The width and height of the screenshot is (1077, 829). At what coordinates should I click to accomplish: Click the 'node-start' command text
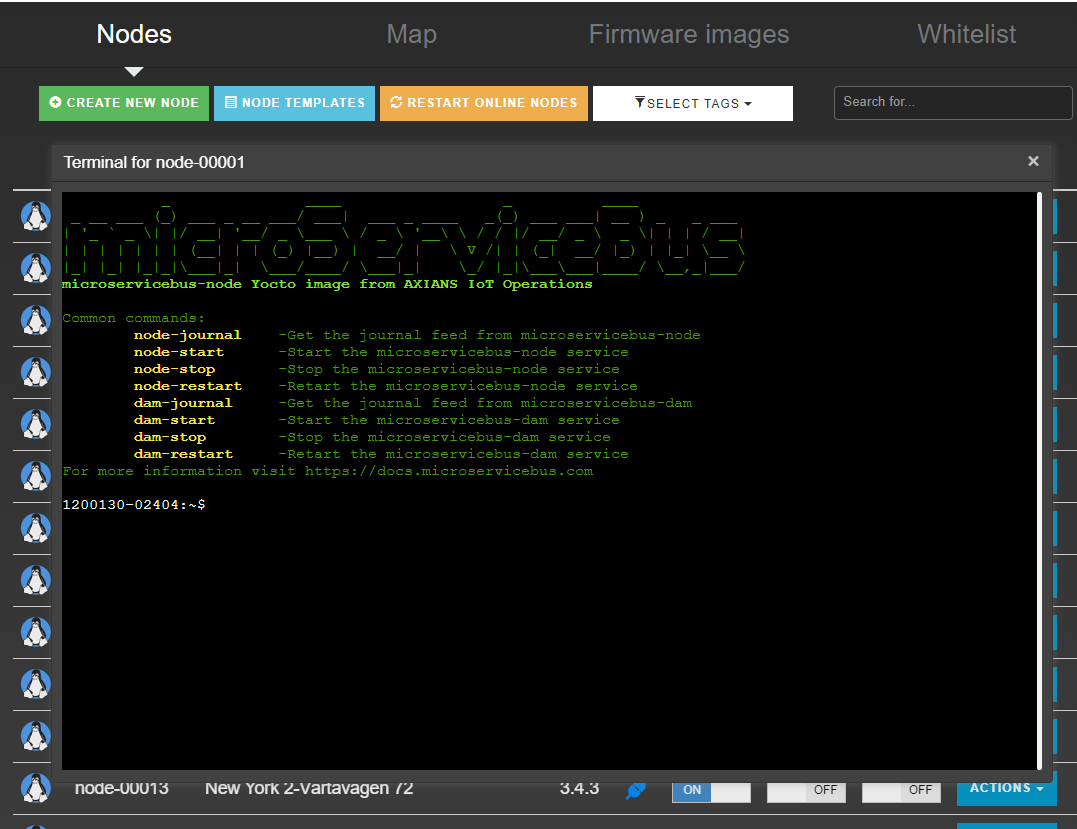point(179,352)
